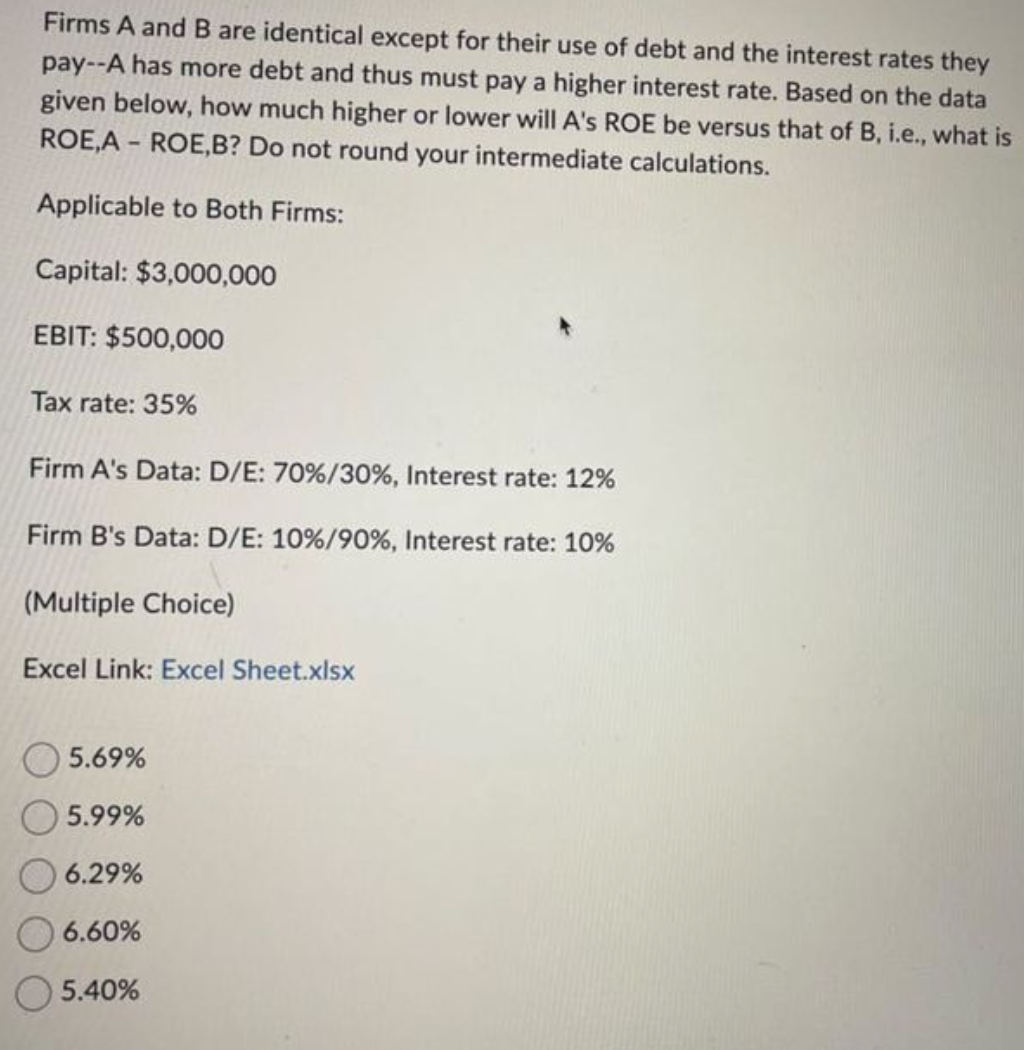Click the Multiple Choice text
Image resolution: width=1024 pixels, height=1050 pixels.
coord(129,603)
